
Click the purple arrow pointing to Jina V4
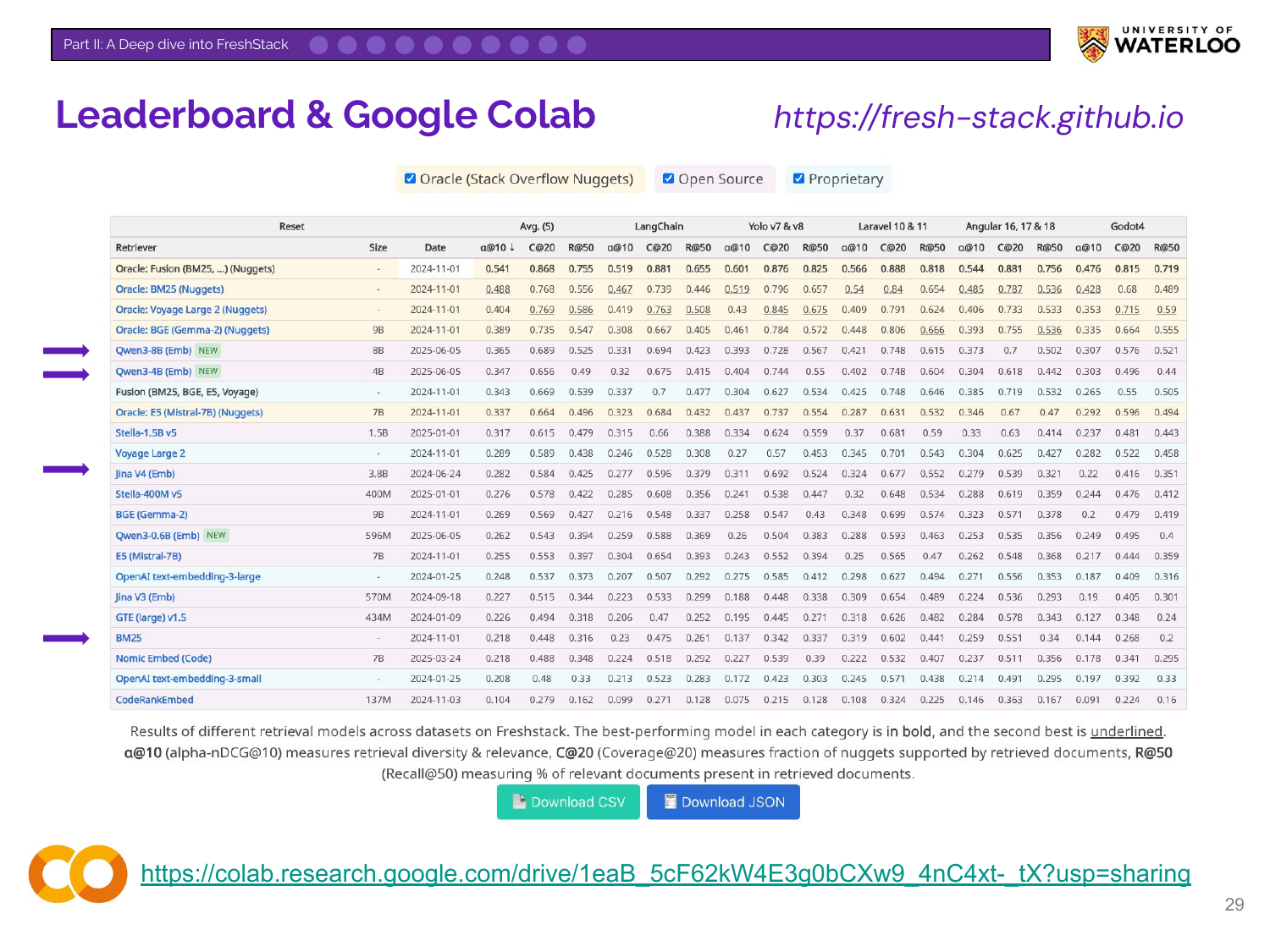click(66, 470)
